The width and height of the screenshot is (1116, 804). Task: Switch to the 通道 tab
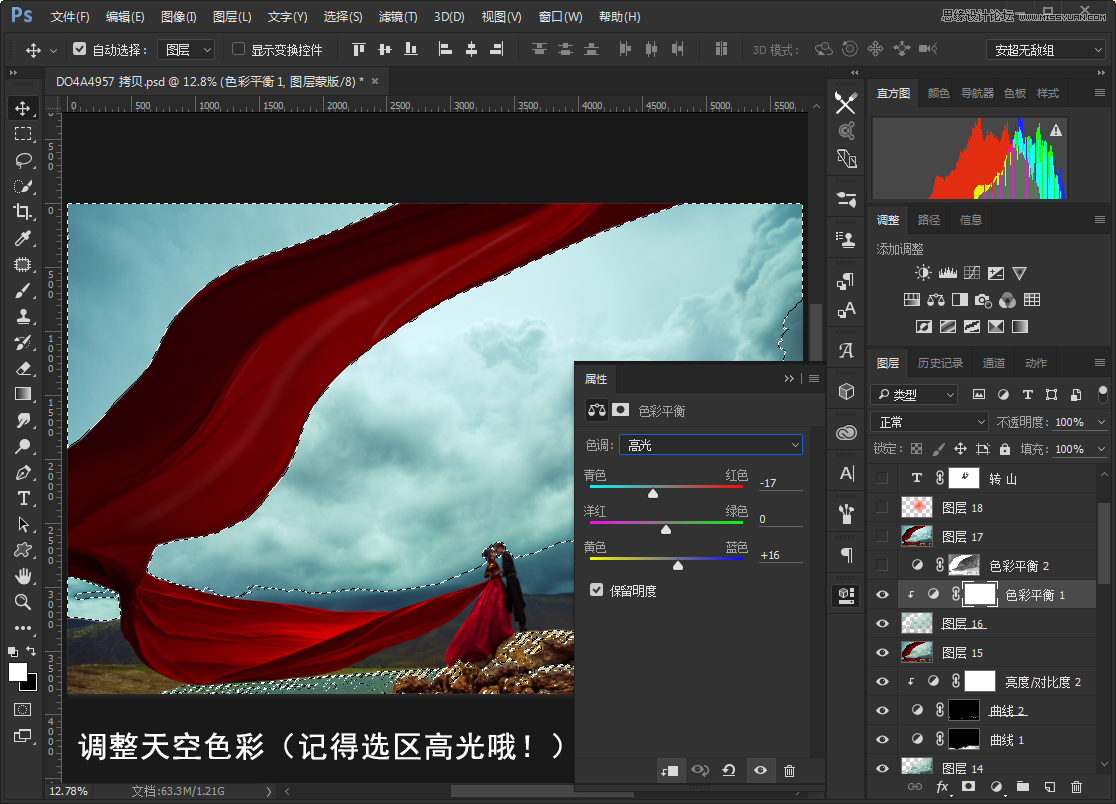pos(994,363)
